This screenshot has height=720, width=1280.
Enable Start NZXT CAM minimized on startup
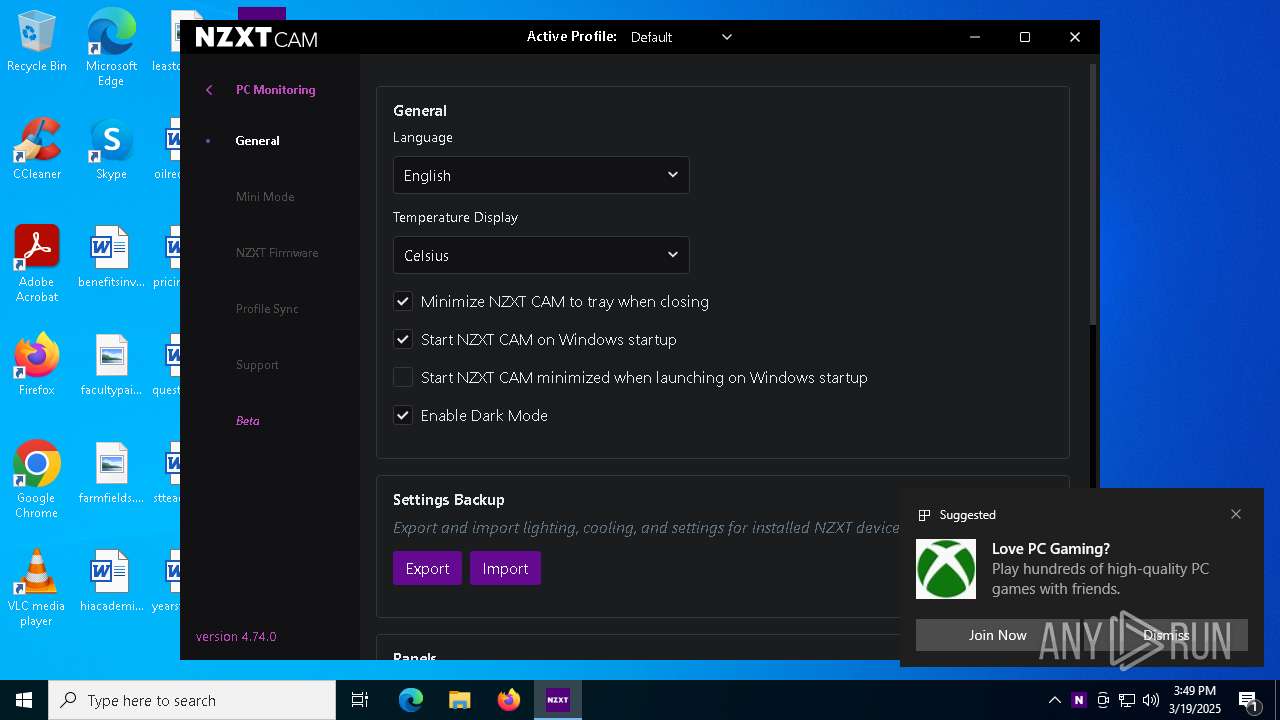tap(403, 377)
